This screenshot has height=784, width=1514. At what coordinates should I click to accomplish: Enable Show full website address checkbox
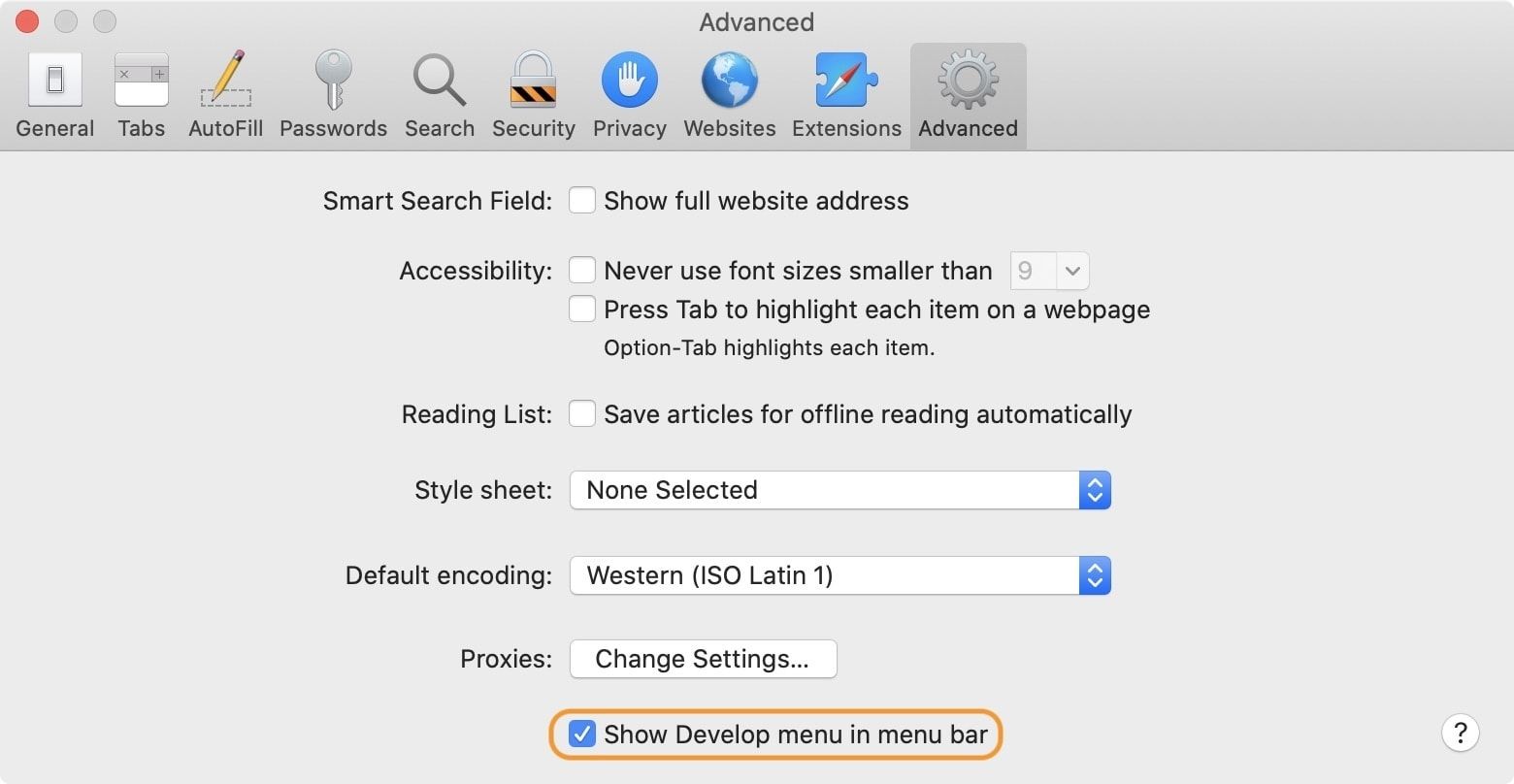(x=582, y=201)
